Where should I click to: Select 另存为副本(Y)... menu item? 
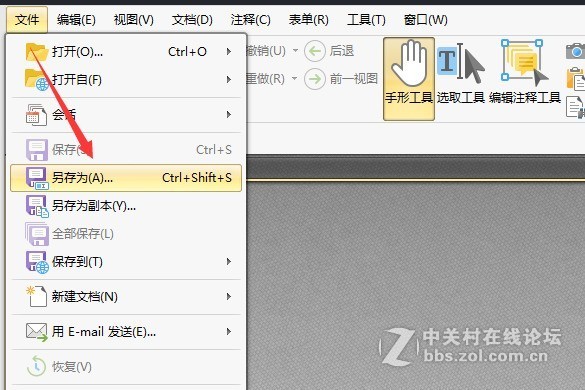126,206
